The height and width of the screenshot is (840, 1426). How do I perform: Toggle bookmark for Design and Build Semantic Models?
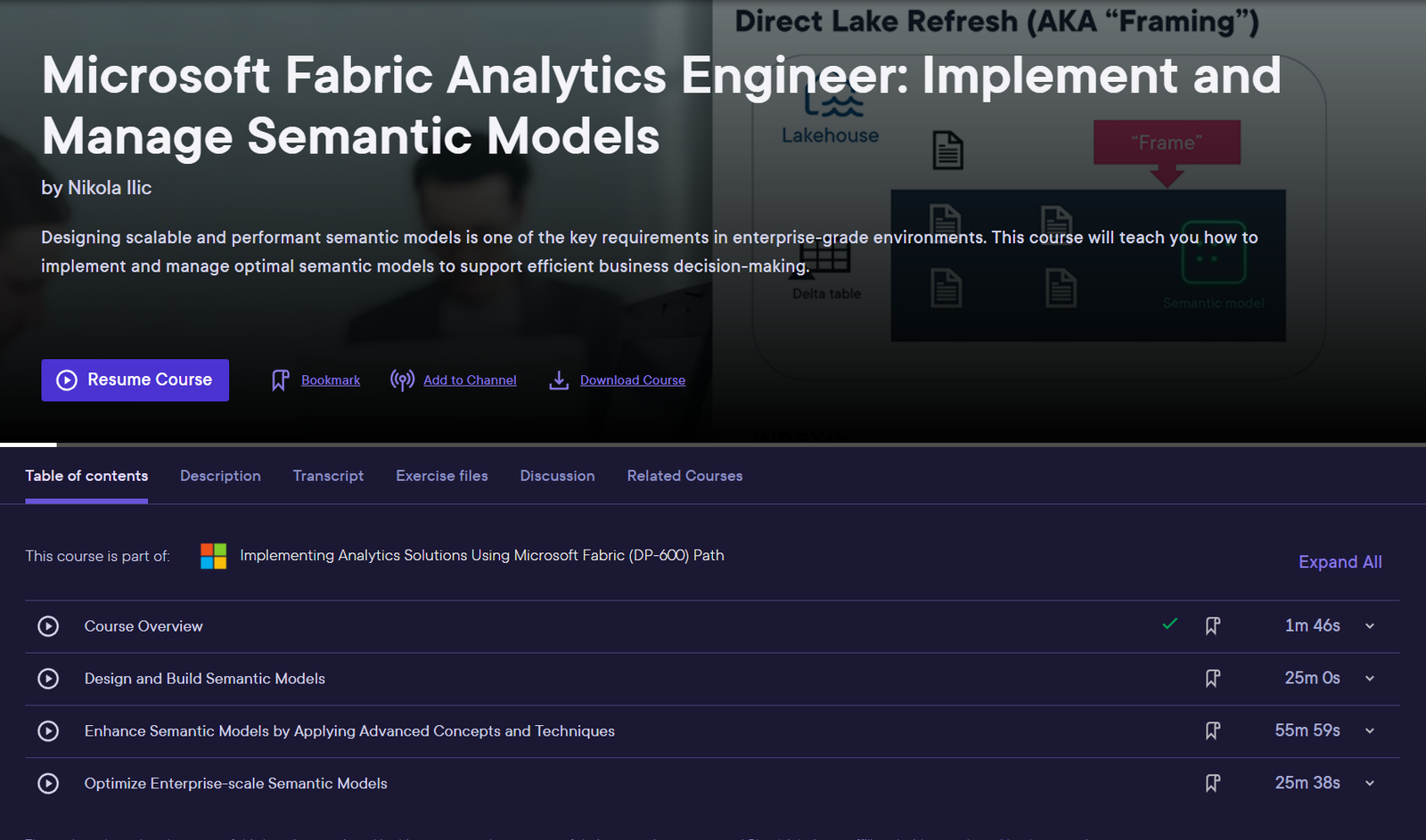[1212, 679]
